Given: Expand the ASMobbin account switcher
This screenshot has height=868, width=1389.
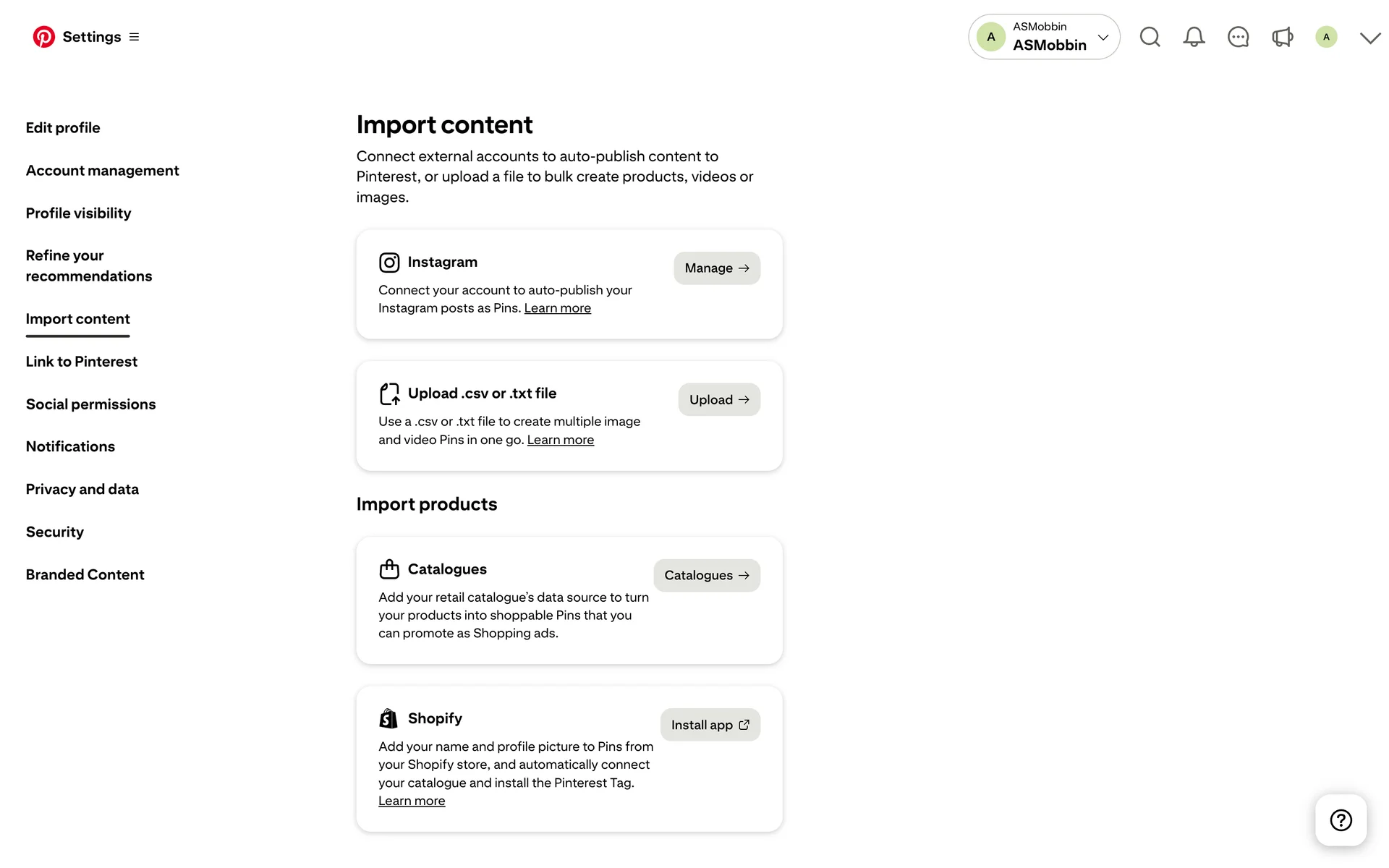Looking at the screenshot, I should pyautogui.click(x=1044, y=37).
